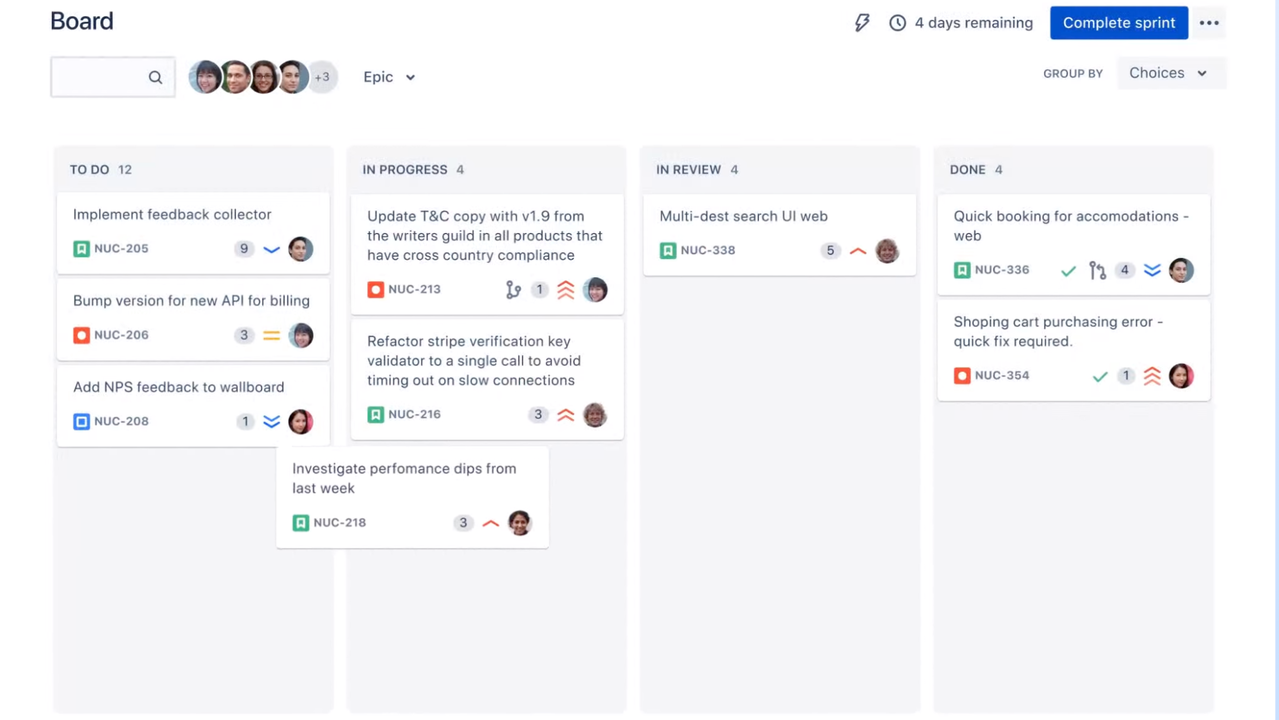Click the sprint timer clock icon
The height and width of the screenshot is (720, 1279).
(897, 22)
